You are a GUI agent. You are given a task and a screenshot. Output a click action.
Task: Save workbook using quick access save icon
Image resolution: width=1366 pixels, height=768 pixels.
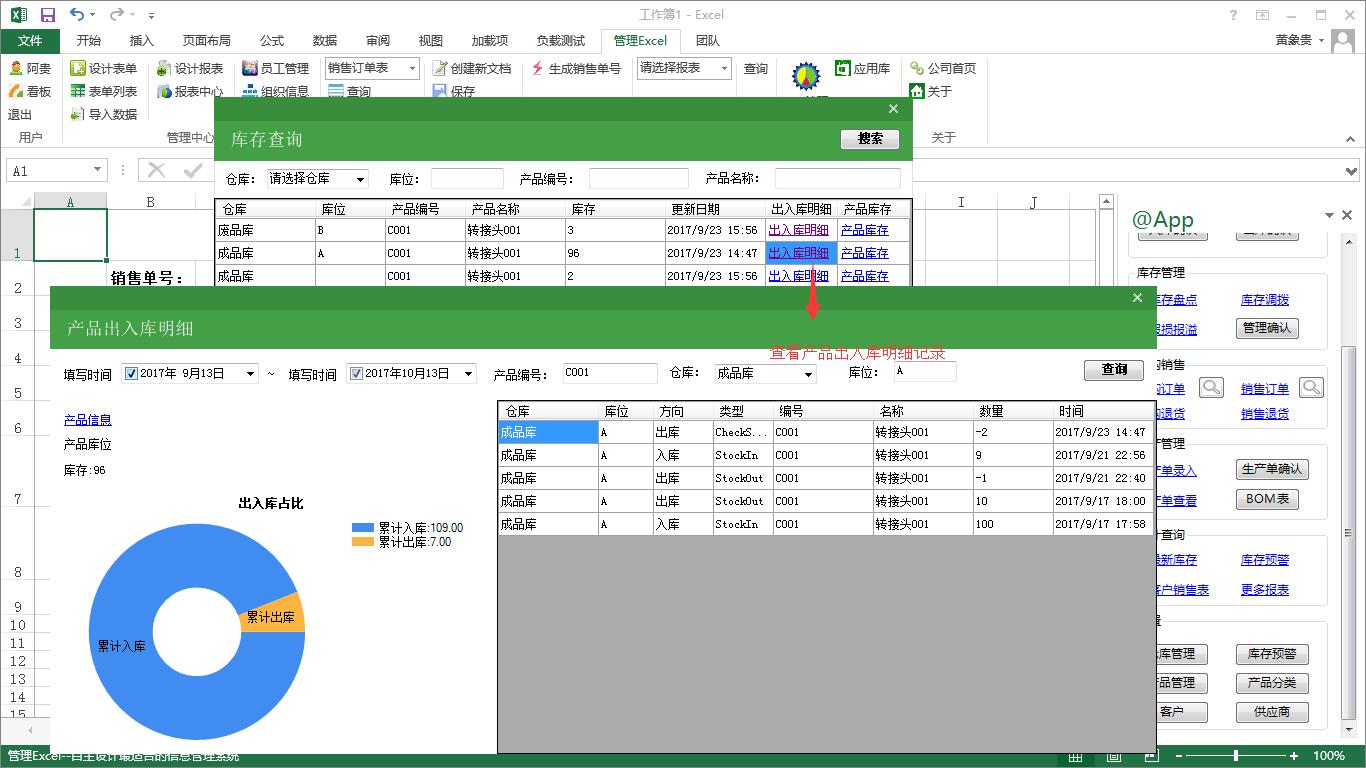48,15
